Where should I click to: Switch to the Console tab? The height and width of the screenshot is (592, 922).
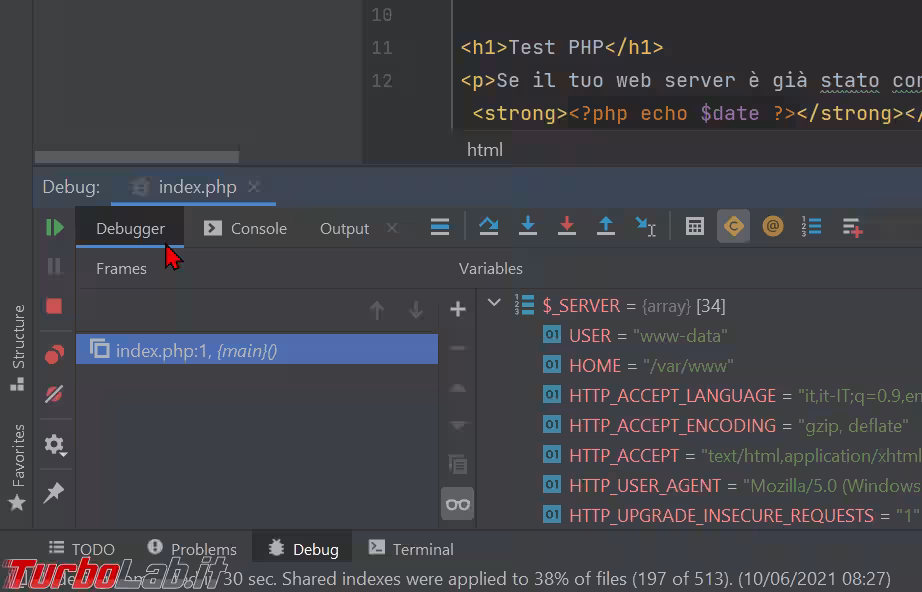click(246, 228)
